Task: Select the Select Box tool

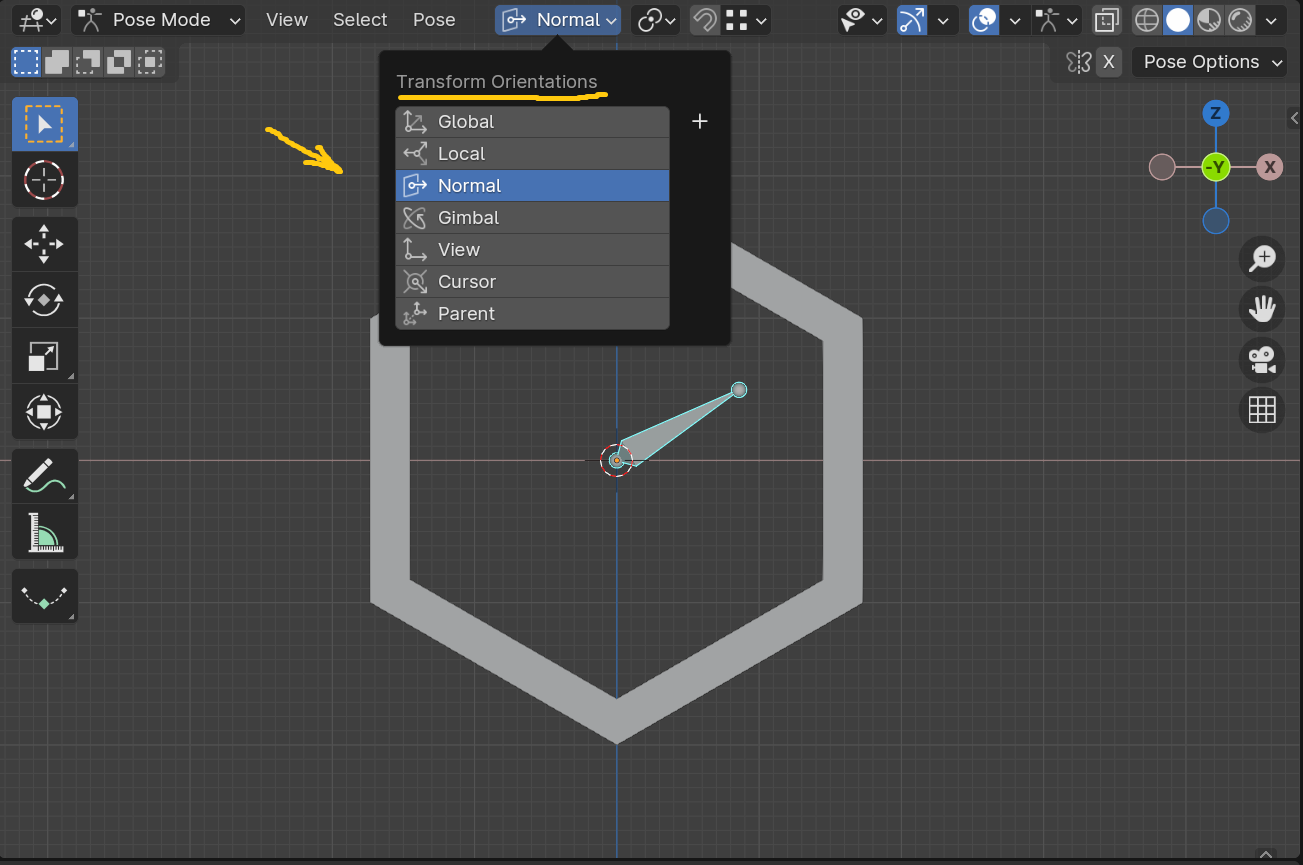Action: 44,124
